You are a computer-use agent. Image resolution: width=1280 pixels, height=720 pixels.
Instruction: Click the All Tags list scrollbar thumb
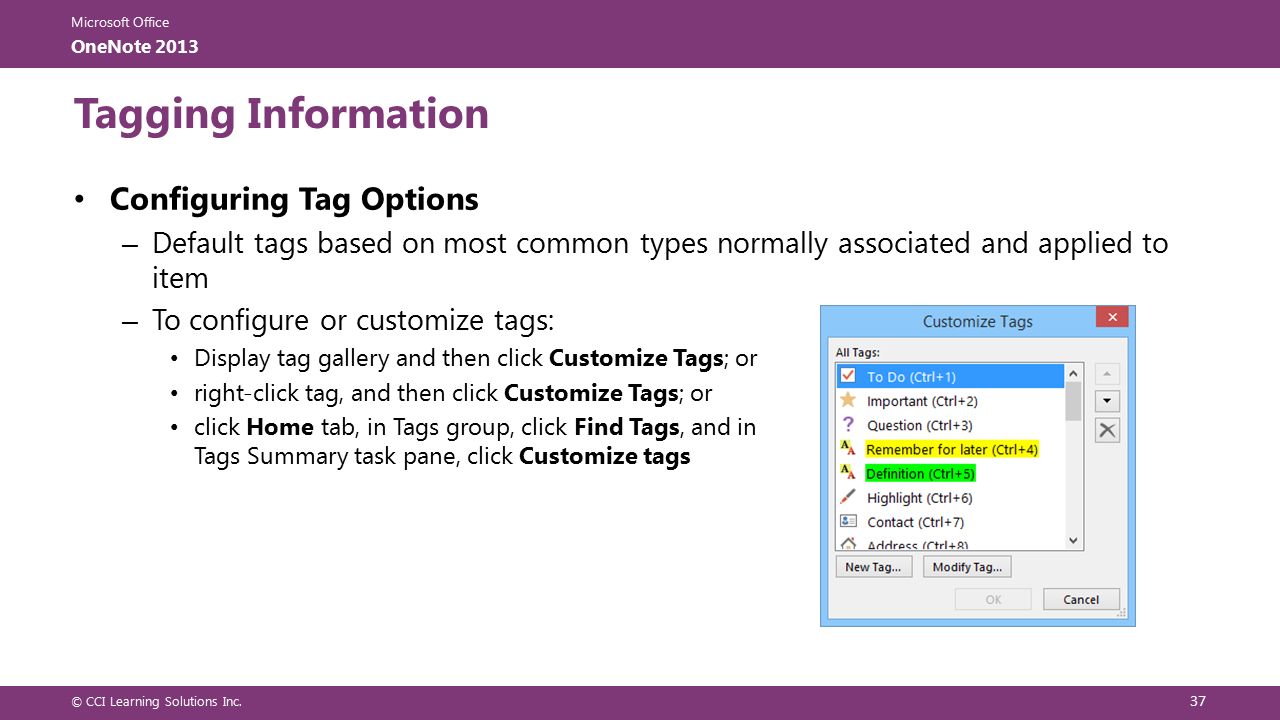tap(1074, 401)
